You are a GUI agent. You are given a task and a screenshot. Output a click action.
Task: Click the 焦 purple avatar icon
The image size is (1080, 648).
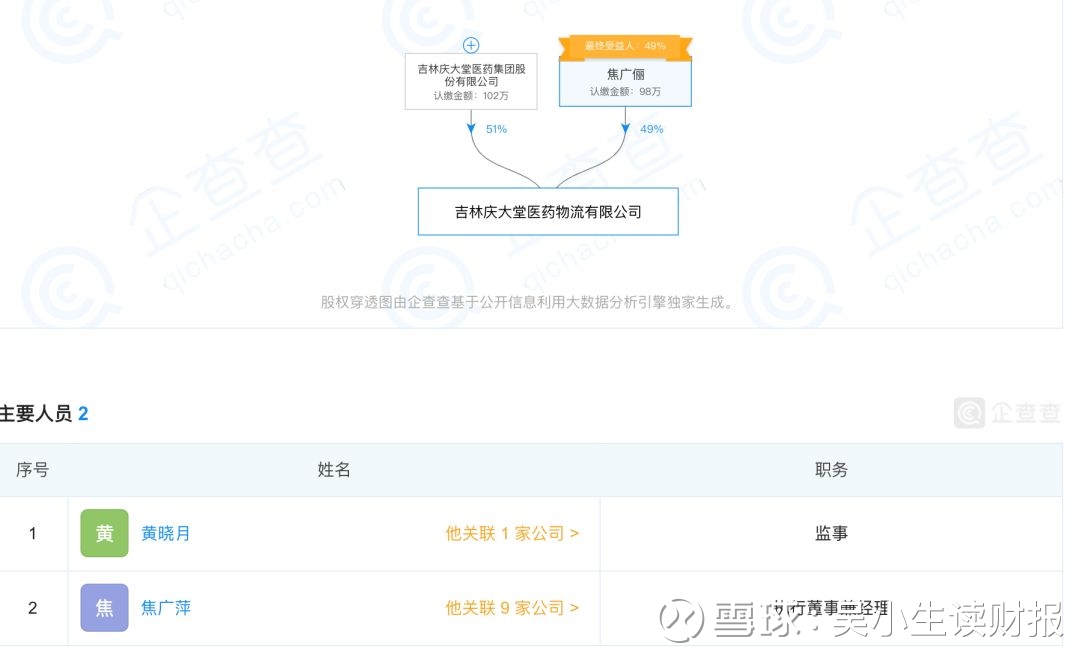tap(104, 608)
